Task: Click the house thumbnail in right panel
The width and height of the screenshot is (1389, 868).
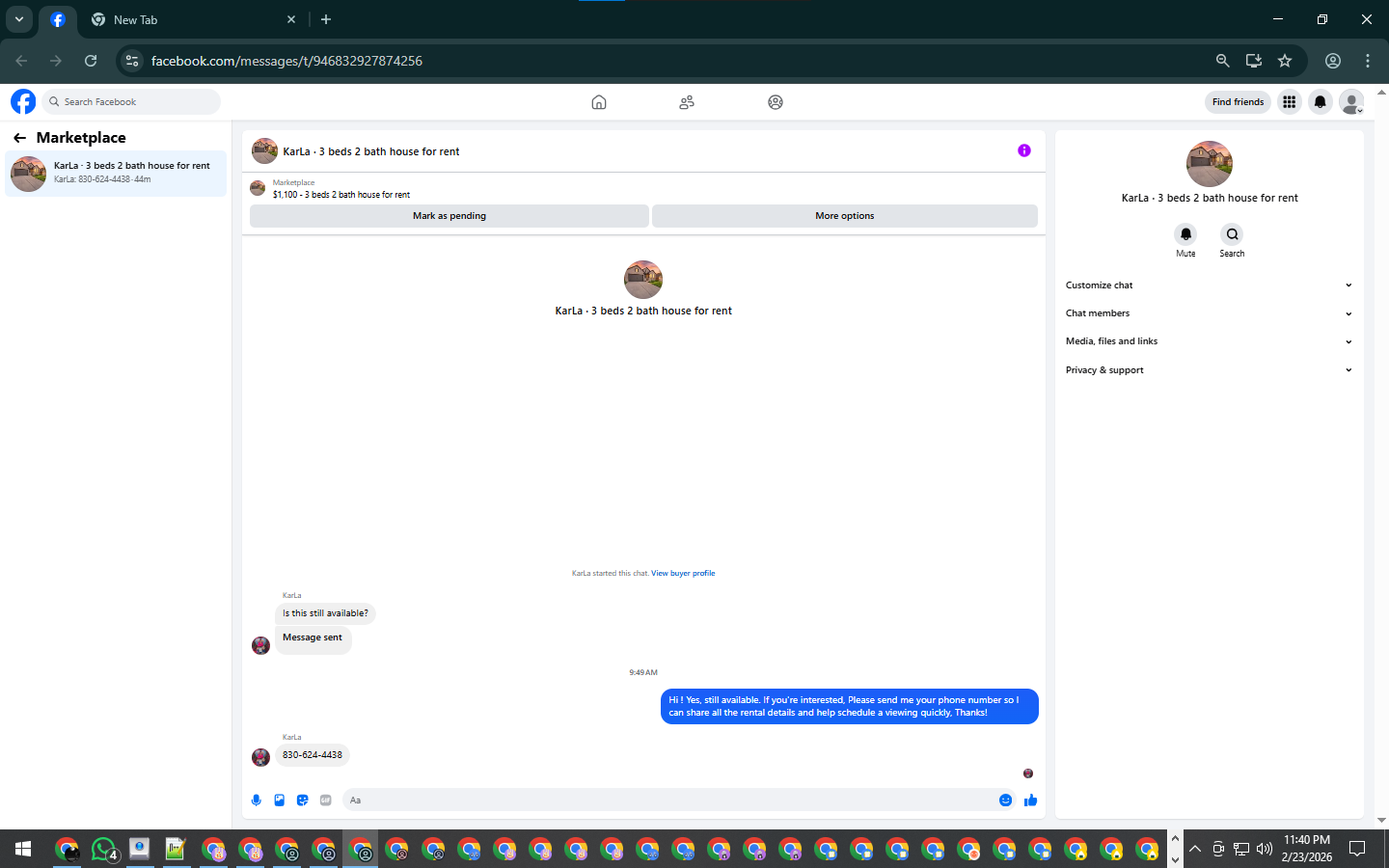Action: click(x=1210, y=164)
